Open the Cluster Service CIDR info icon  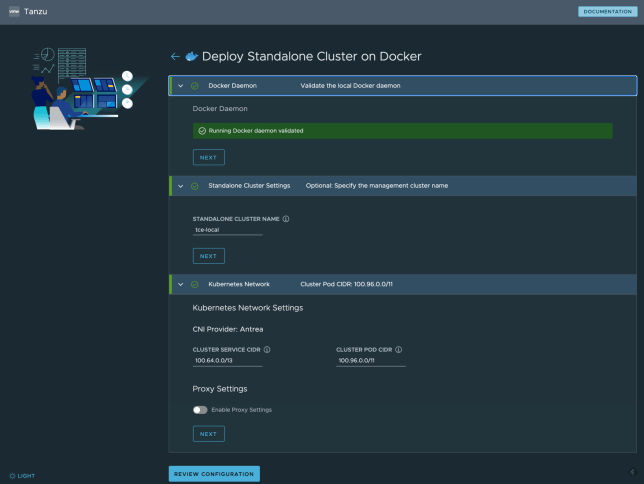[x=267, y=350]
